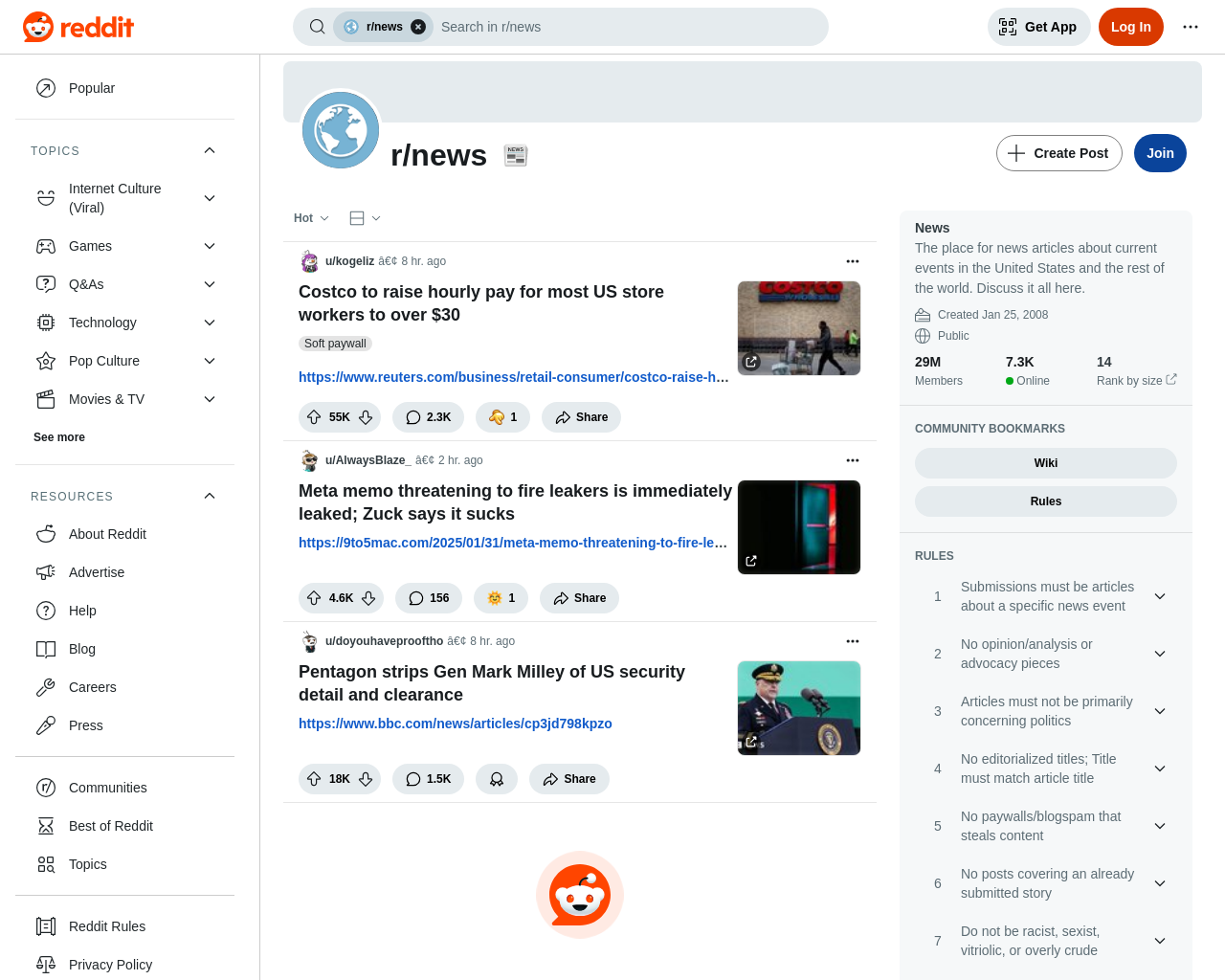
Task: Open Privacy Policy
Action: tap(124, 965)
